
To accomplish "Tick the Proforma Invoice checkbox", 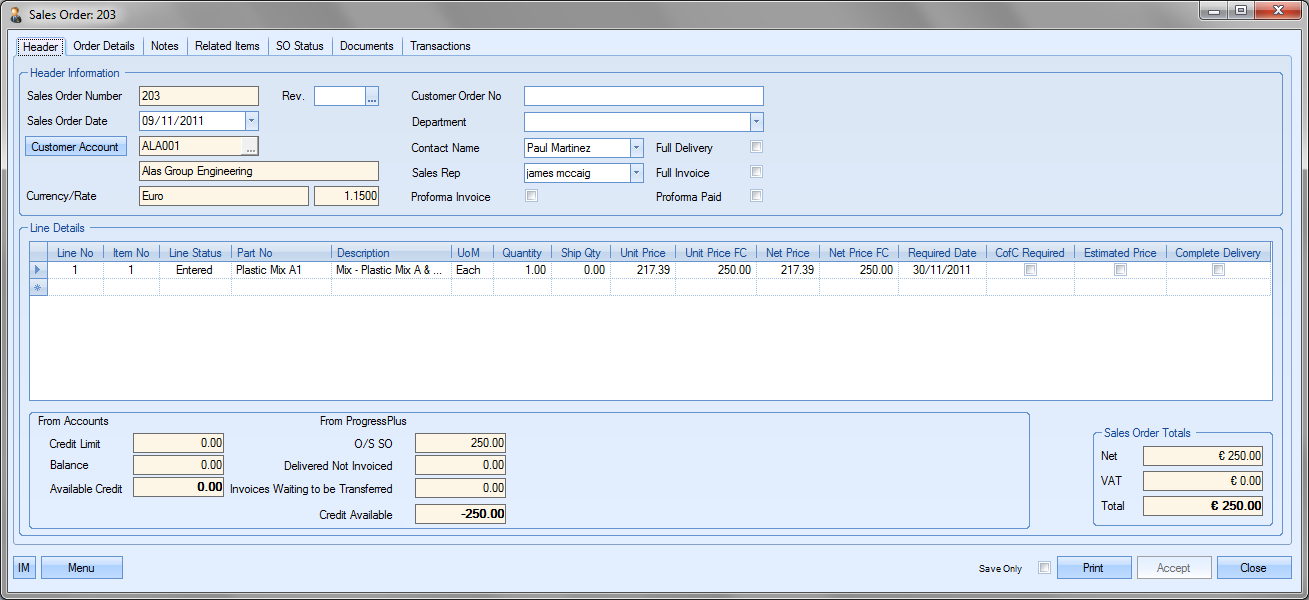I will point(532,196).
